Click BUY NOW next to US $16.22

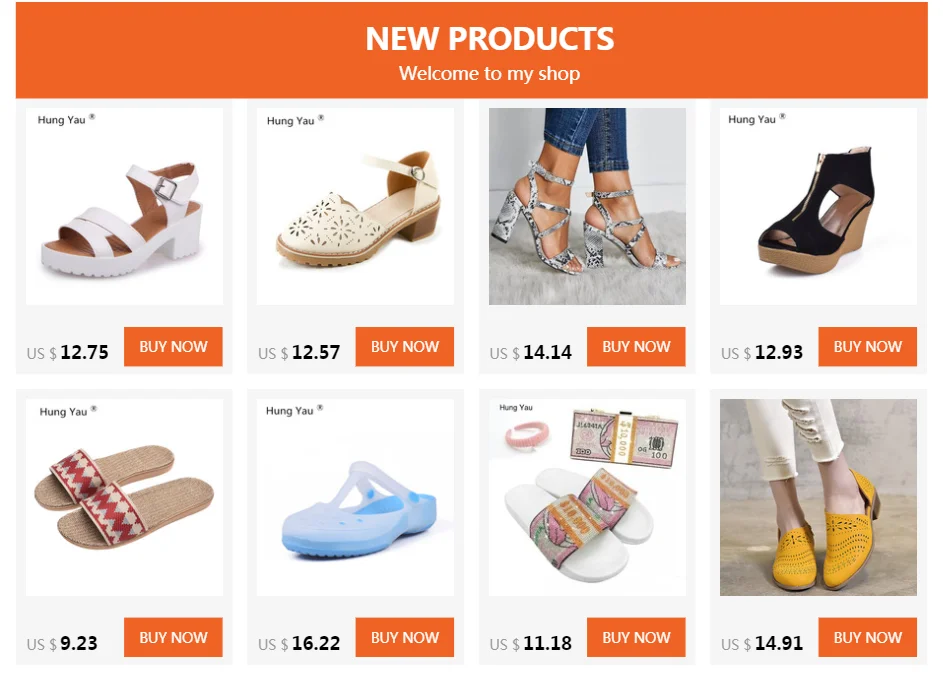(405, 637)
